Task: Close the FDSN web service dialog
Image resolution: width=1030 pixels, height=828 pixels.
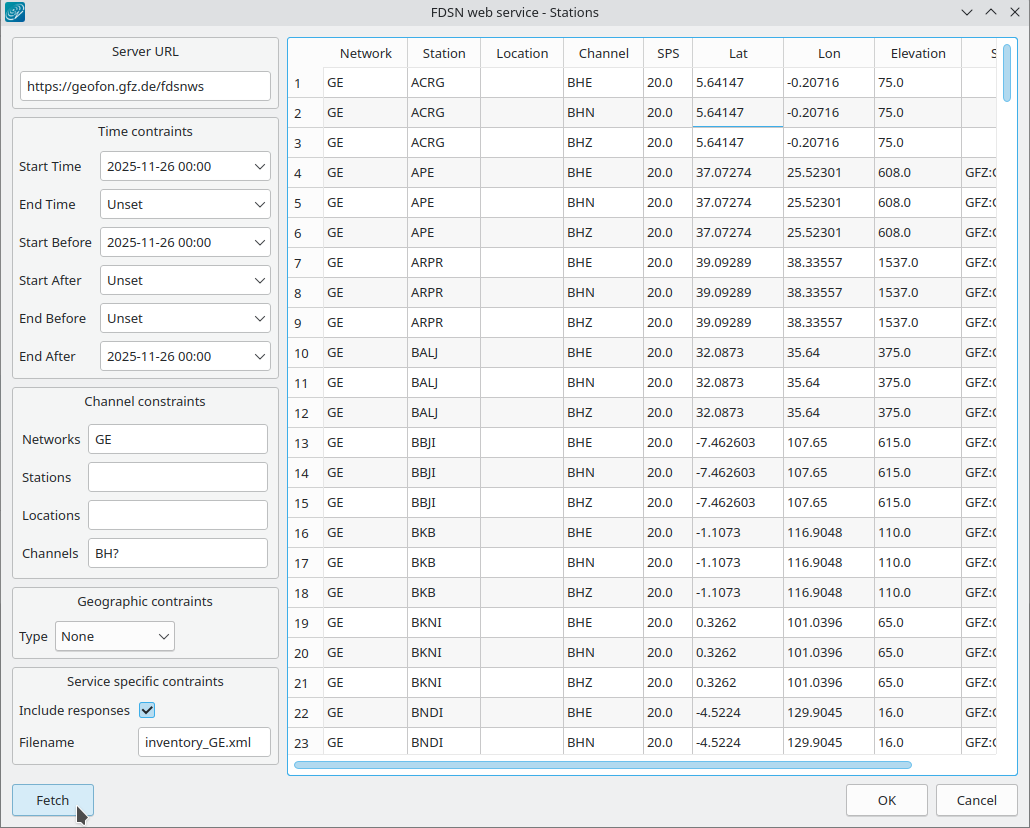Action: coord(1014,13)
